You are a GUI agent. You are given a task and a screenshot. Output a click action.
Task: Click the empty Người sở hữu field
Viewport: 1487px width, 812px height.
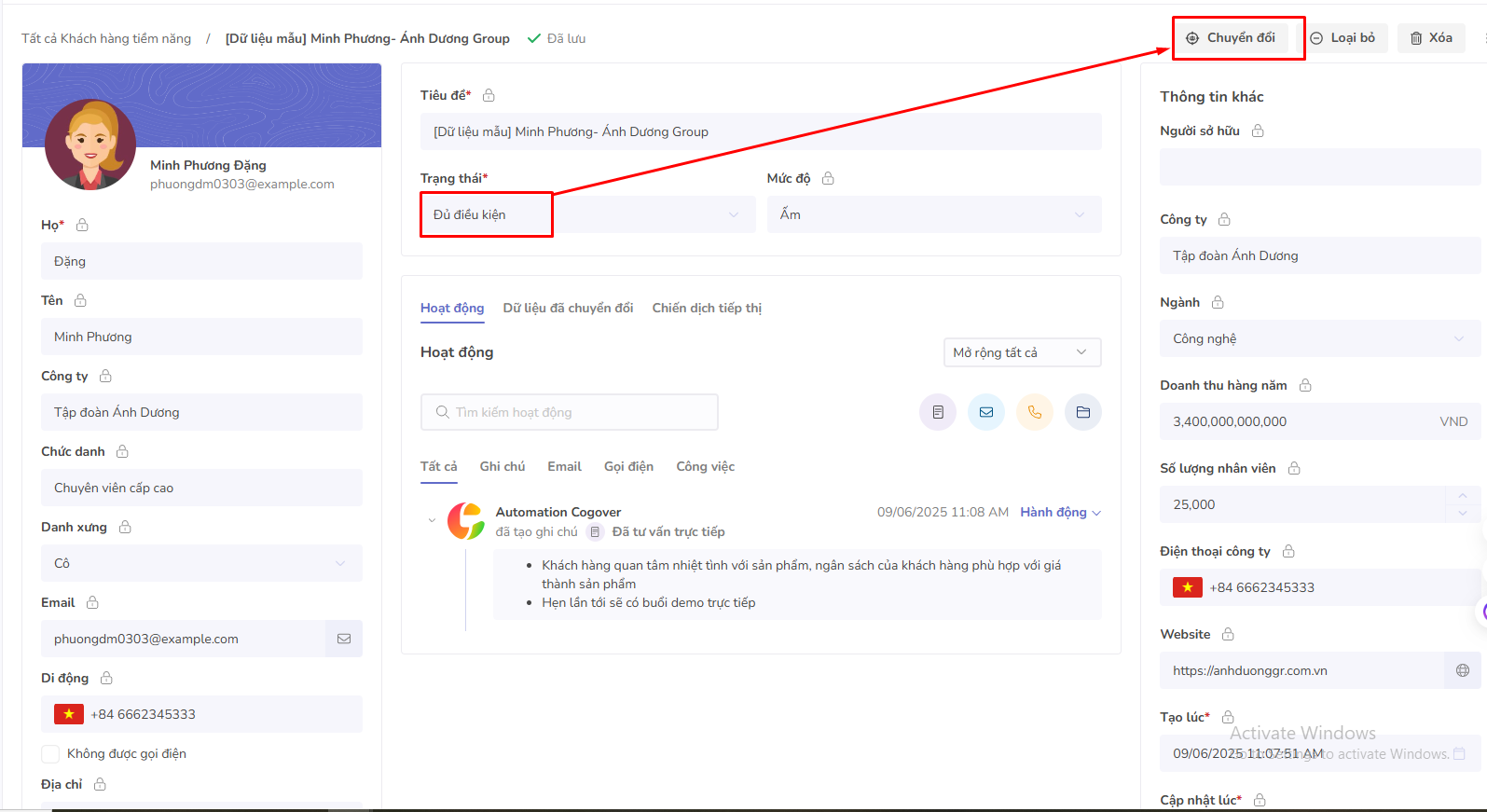pos(1320,167)
